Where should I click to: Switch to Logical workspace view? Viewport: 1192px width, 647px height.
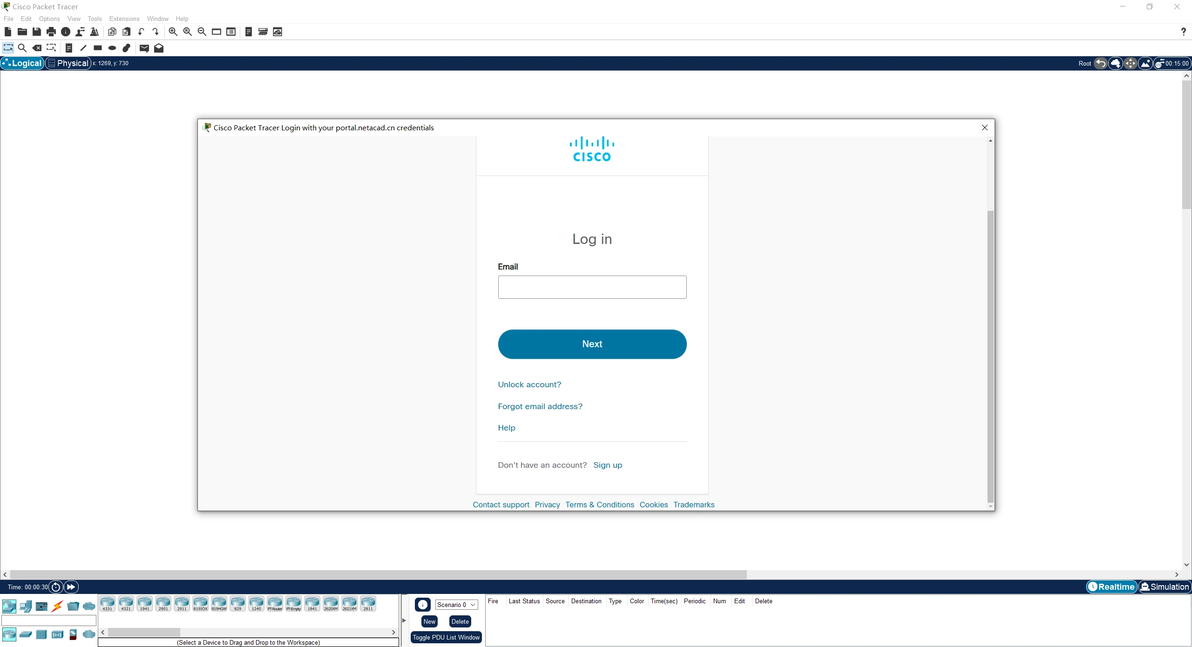click(23, 63)
